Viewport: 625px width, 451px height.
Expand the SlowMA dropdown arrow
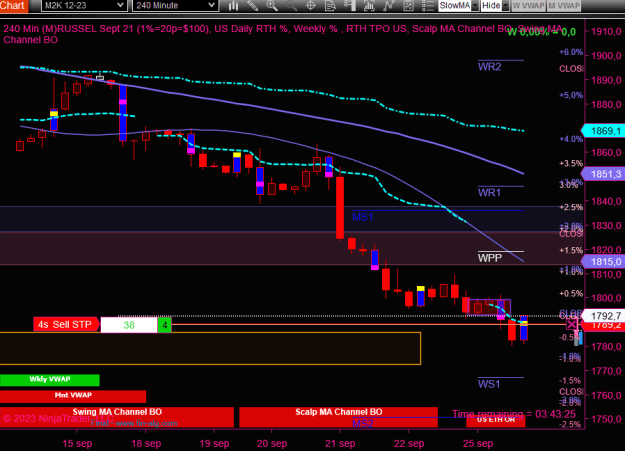475,6
